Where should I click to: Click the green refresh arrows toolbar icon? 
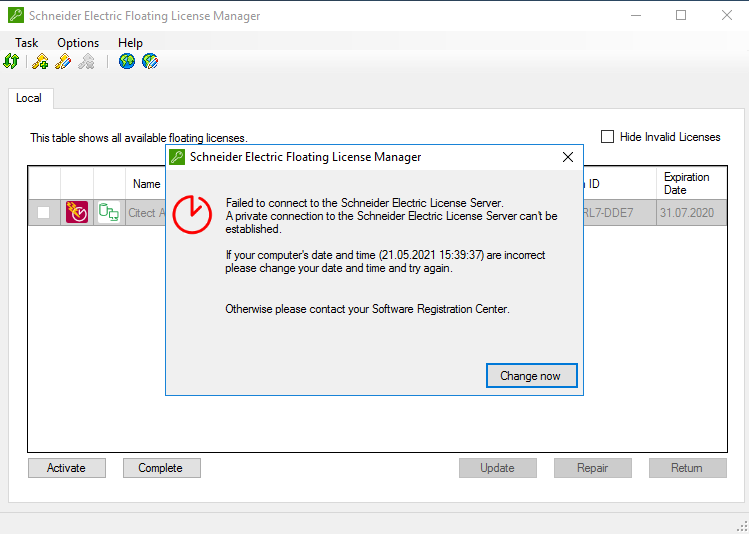[11, 62]
